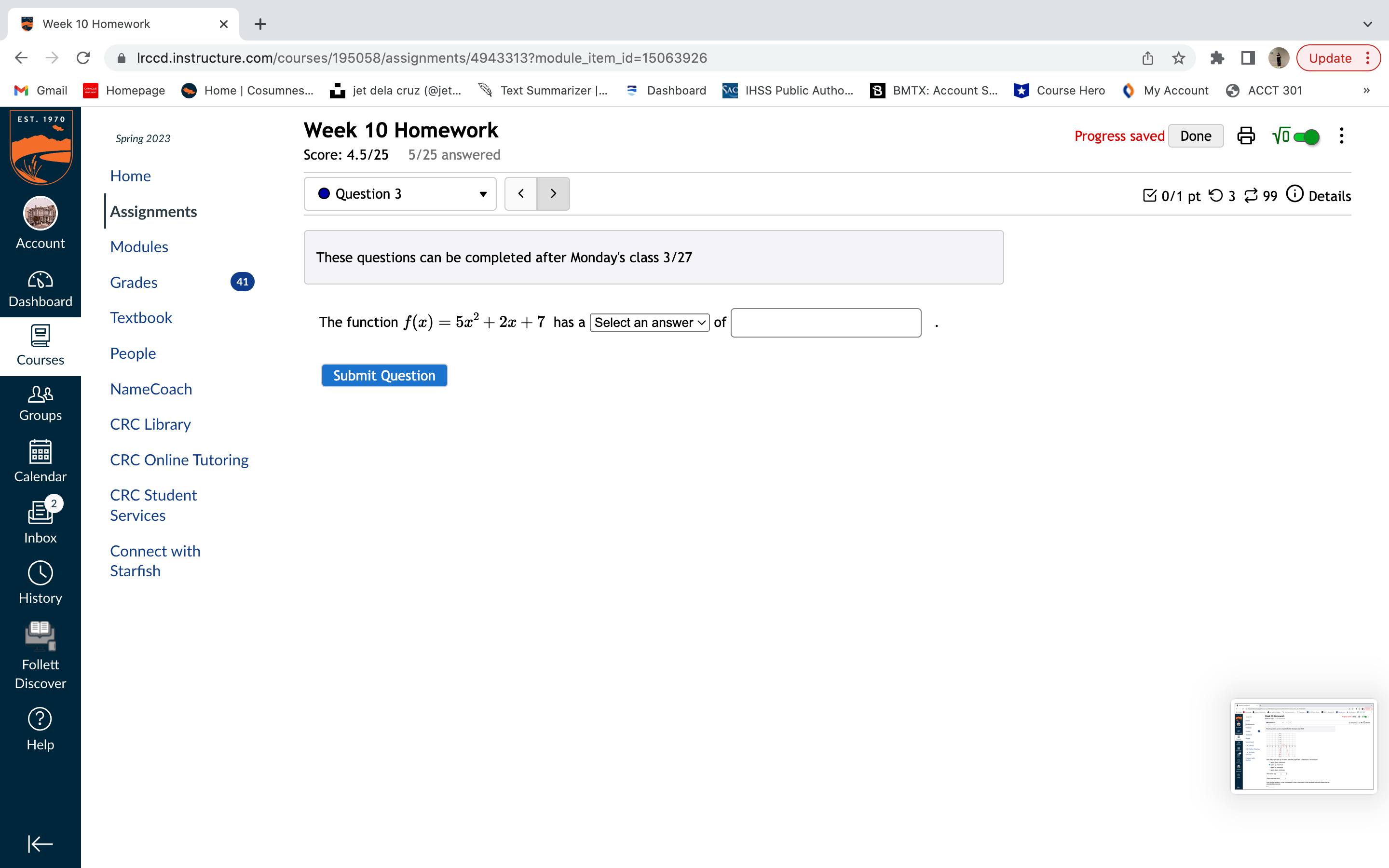Toggle the browser side panel icon

click(1247, 58)
